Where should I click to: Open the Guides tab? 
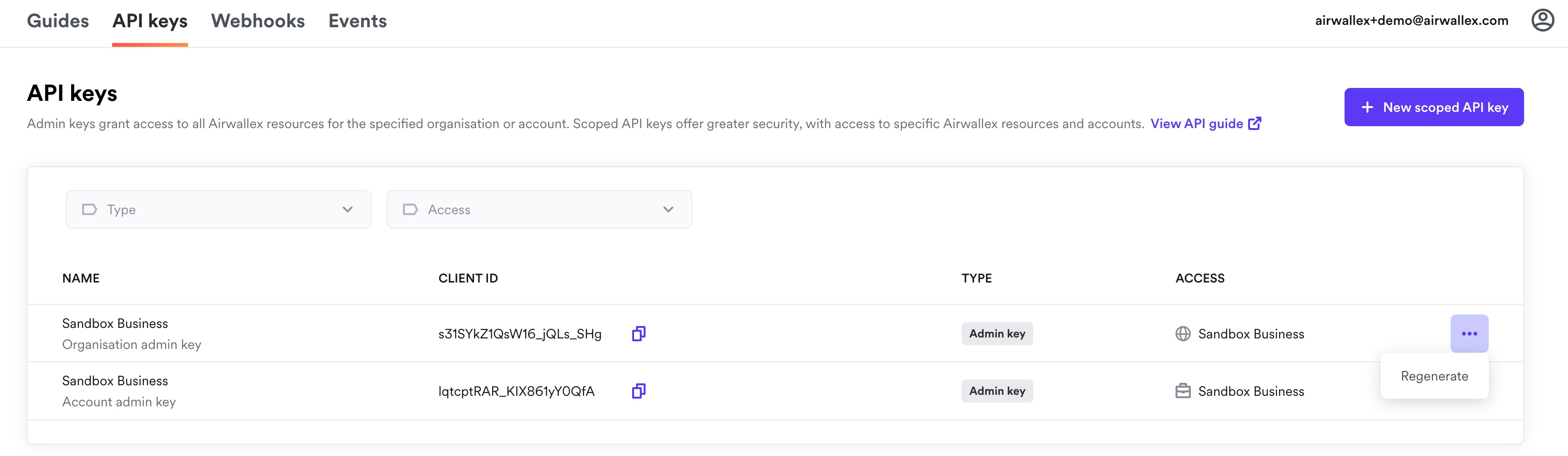(58, 21)
